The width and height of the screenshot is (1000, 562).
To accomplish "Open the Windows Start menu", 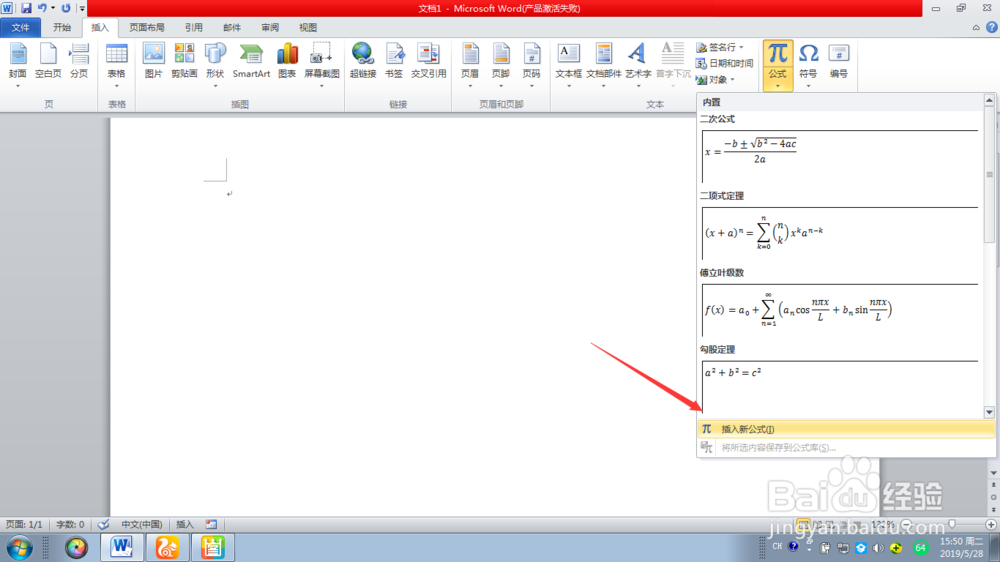I will click(20, 547).
